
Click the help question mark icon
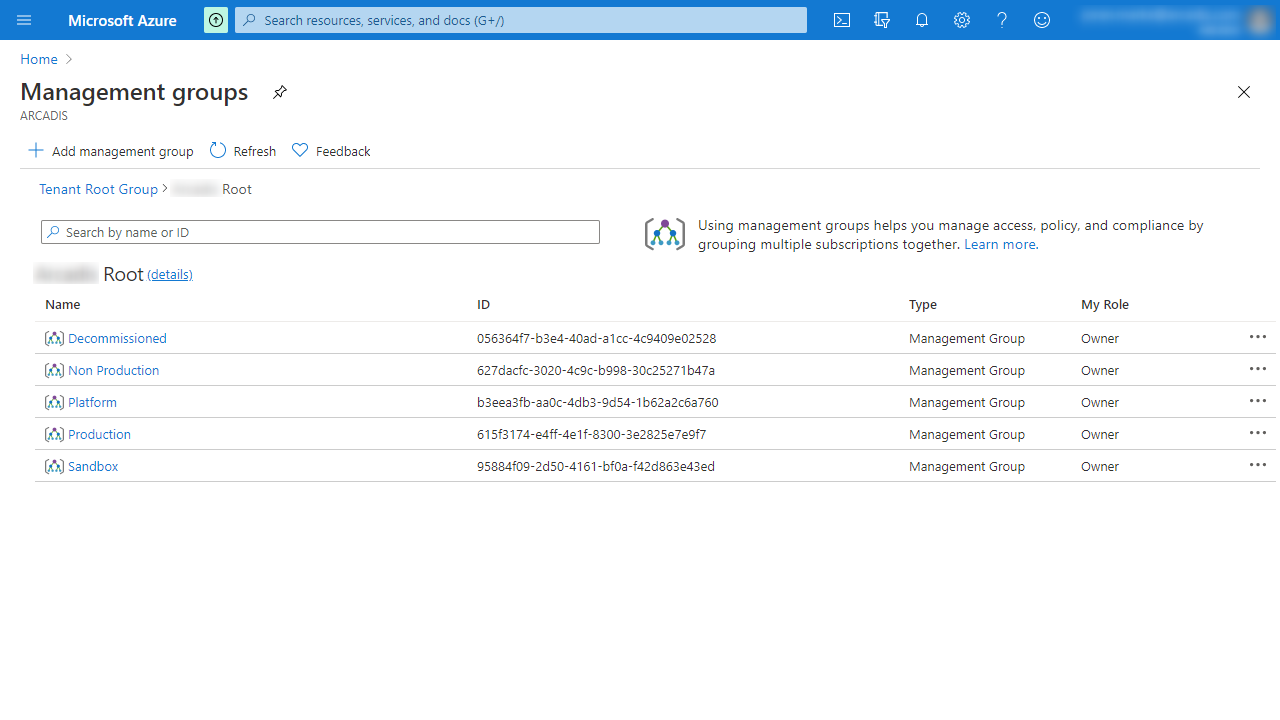coord(1002,20)
